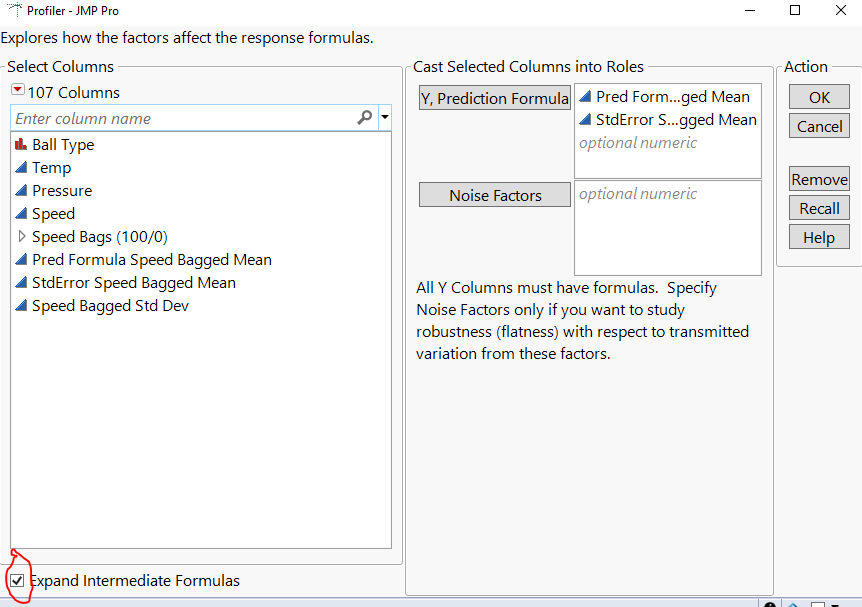Click the continuous icon beside Pressure

(22, 191)
